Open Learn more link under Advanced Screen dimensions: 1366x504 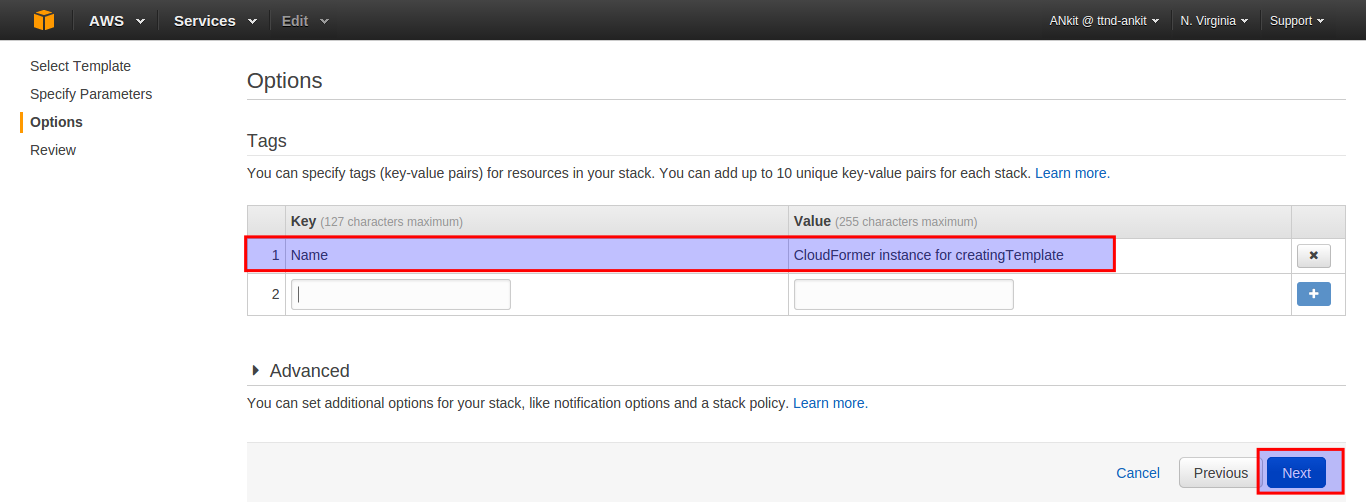point(830,403)
